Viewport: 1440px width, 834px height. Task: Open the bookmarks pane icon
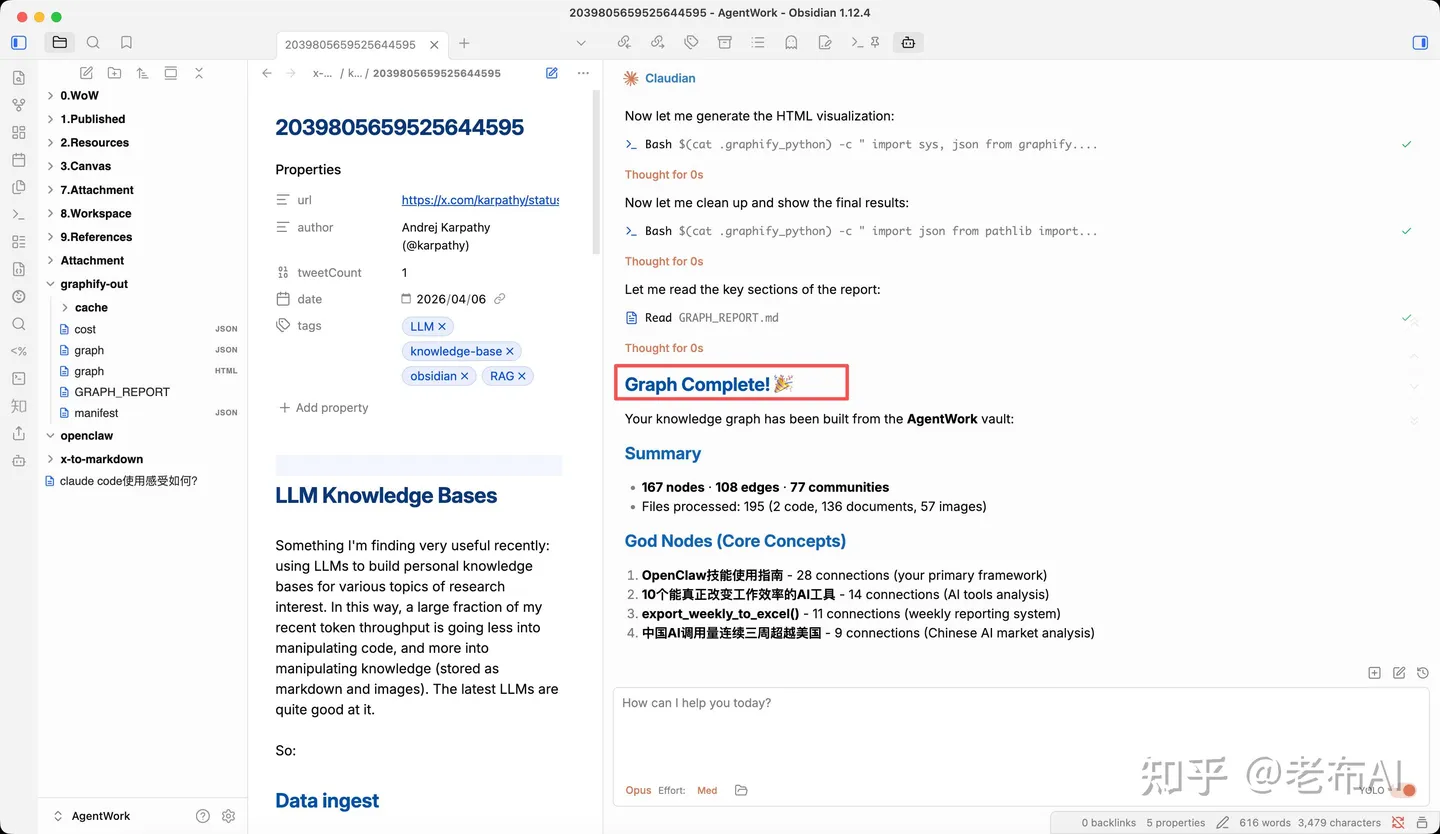coord(126,43)
